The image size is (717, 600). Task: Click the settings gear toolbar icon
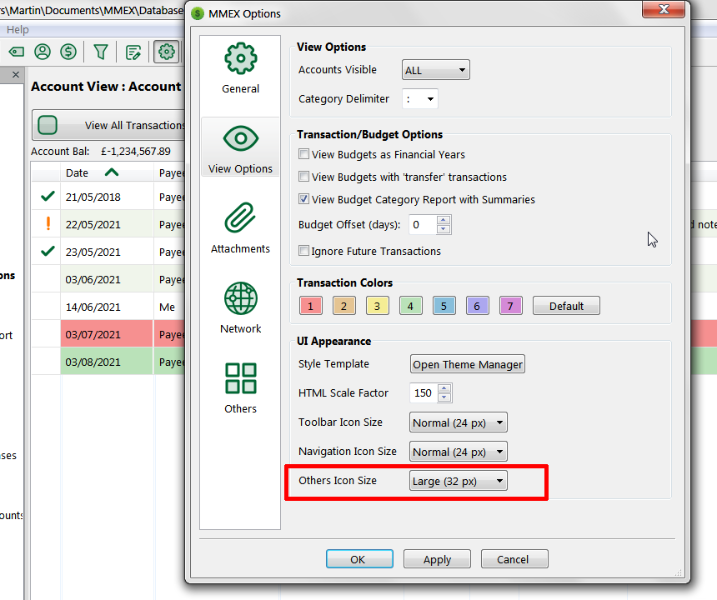(166, 52)
